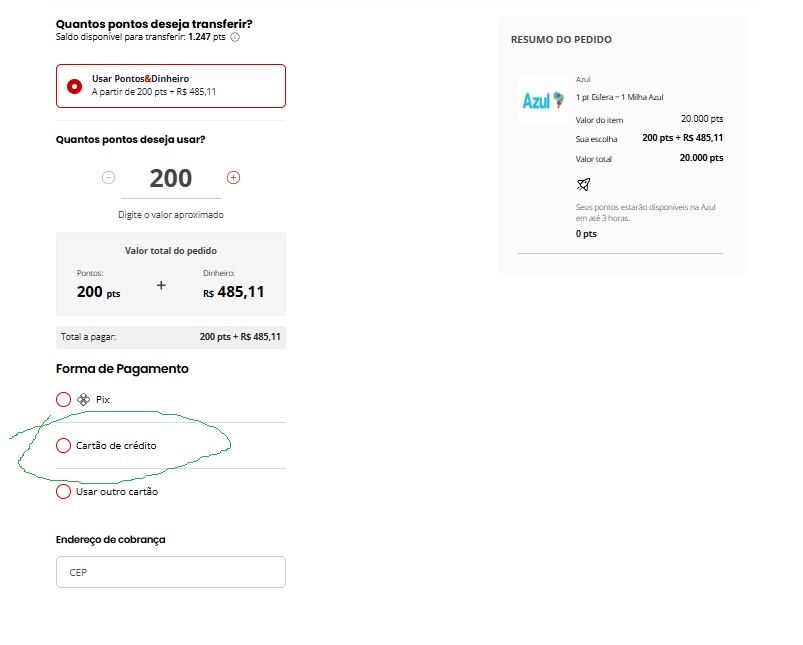Increase points with the plus button
Viewport: 803px width, 645px height.
[x=234, y=178]
